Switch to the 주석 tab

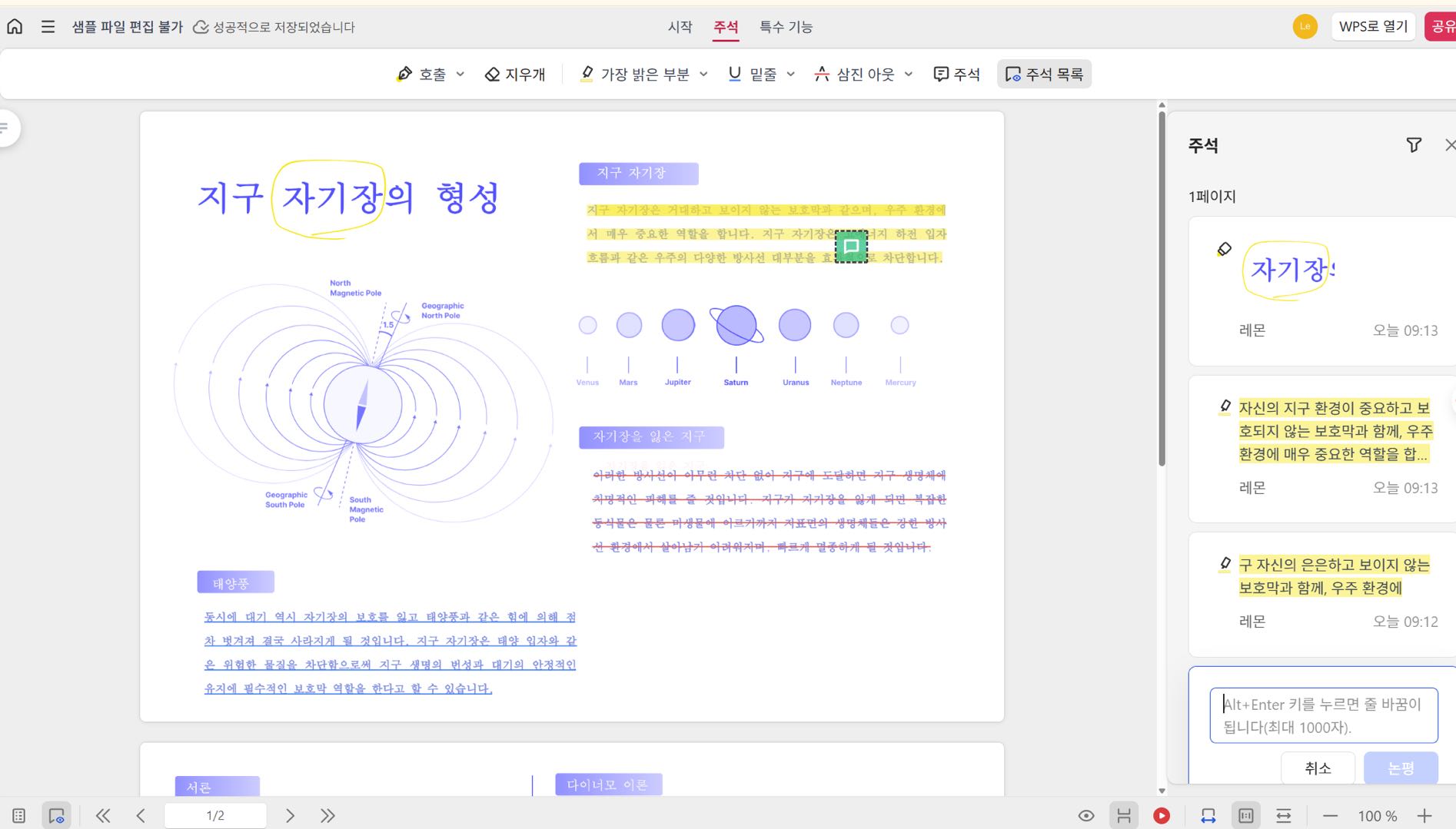pyautogui.click(x=726, y=27)
